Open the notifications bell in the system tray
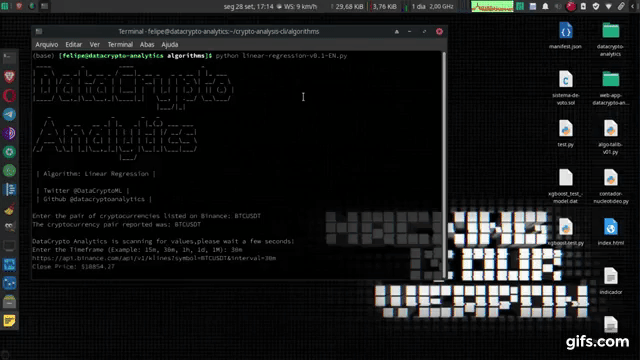Image resolution: width=640 pixels, height=360 pixels. point(545,6)
